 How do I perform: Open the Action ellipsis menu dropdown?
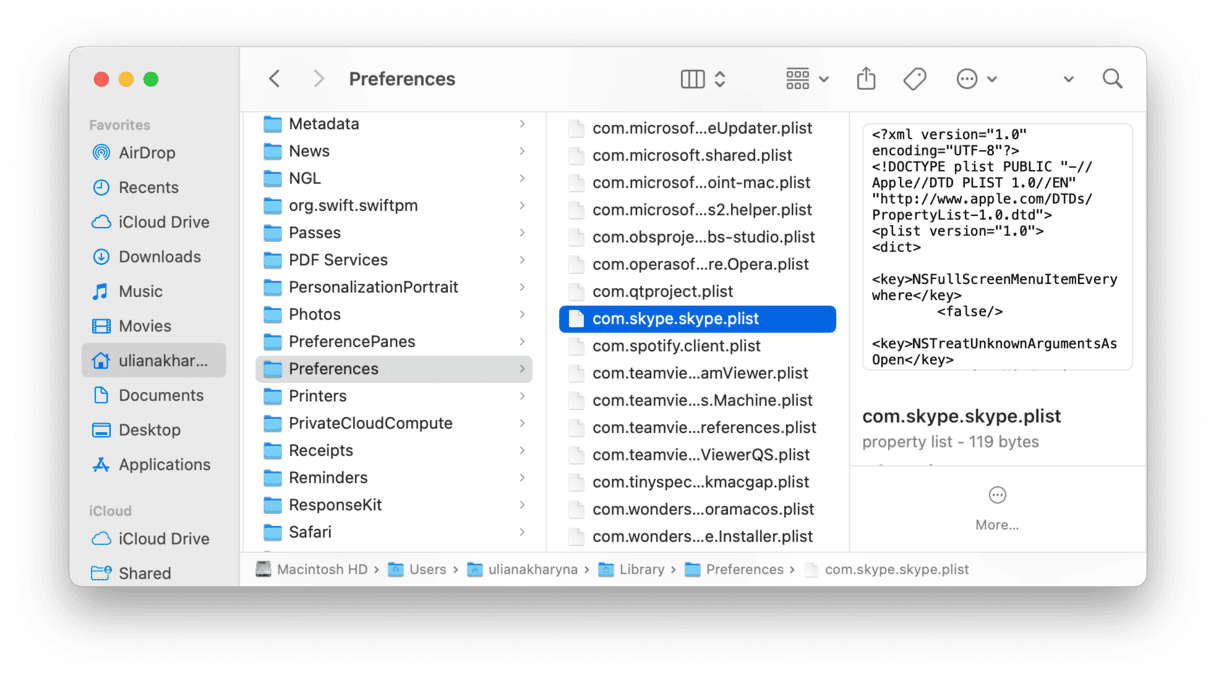[976, 79]
